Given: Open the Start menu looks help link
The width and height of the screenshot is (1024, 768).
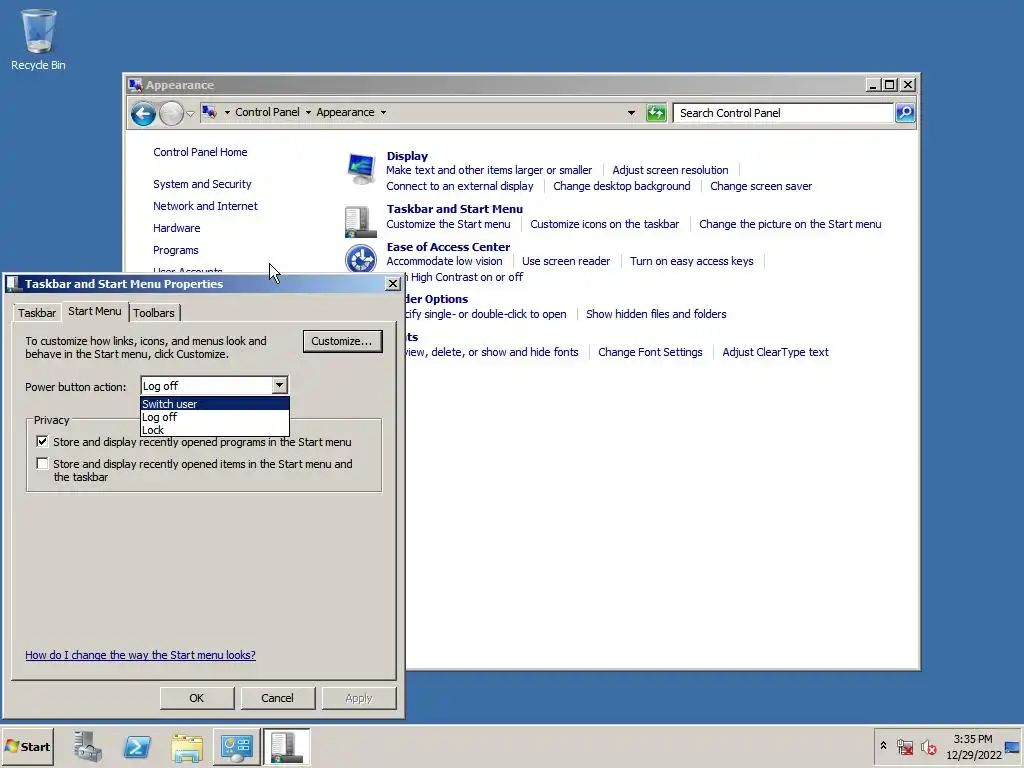Looking at the screenshot, I should 140,655.
